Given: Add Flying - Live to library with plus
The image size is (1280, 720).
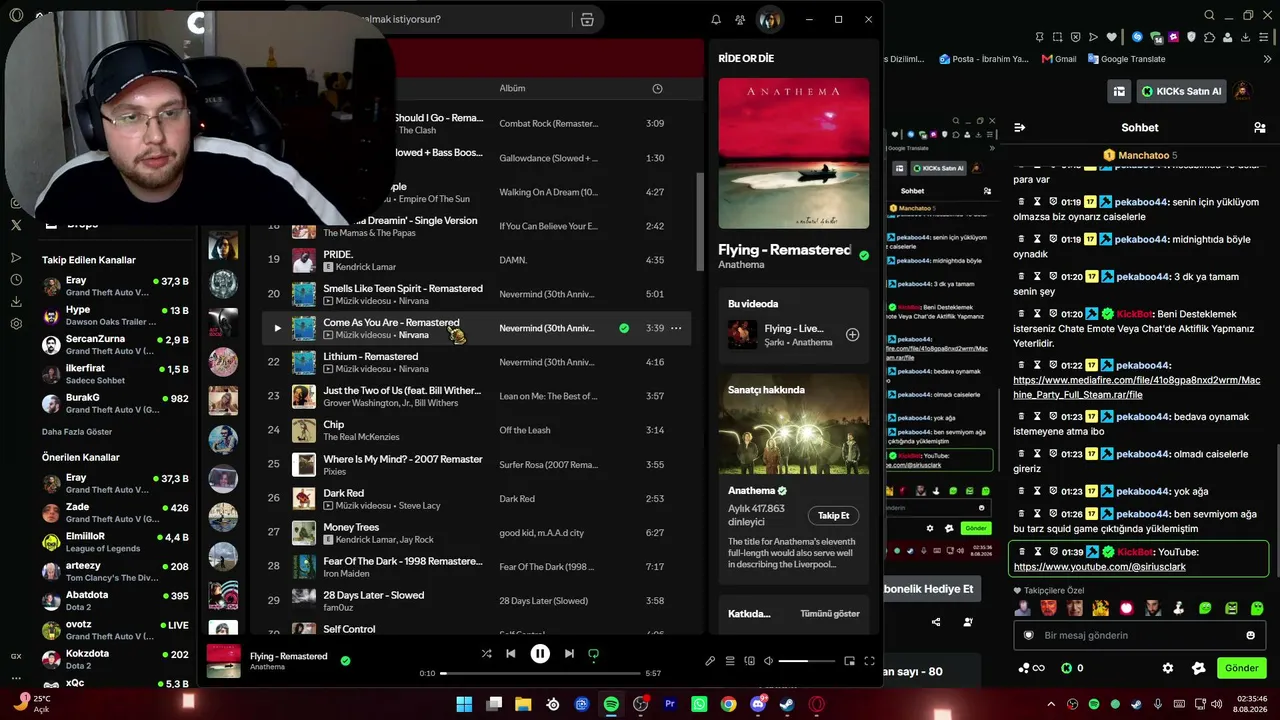Looking at the screenshot, I should [x=852, y=335].
